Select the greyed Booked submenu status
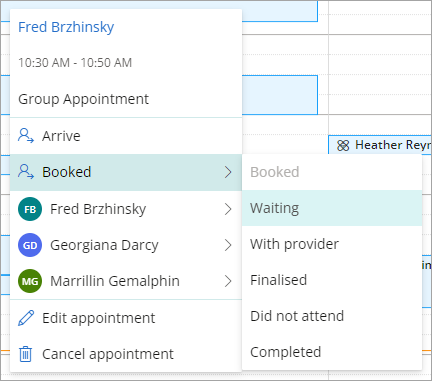The height and width of the screenshot is (381, 432). (x=332, y=172)
